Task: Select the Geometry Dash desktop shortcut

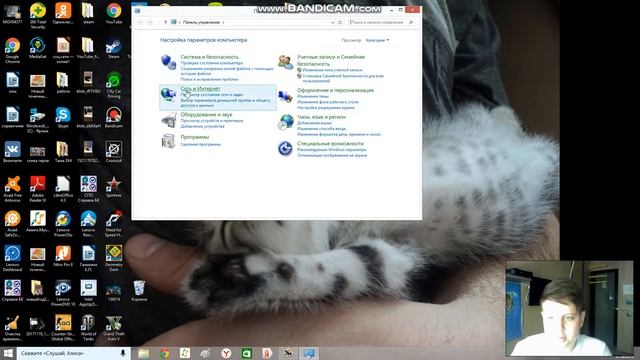Action: coord(114,258)
